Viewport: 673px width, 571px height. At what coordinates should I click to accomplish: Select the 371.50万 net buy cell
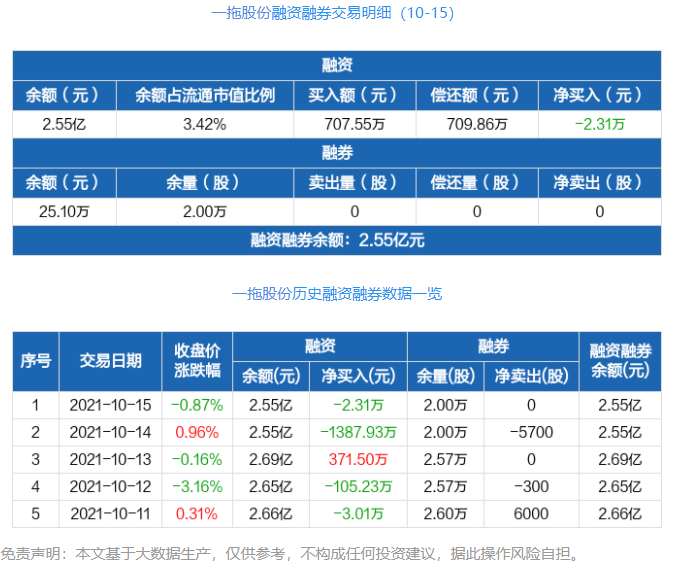tap(358, 460)
